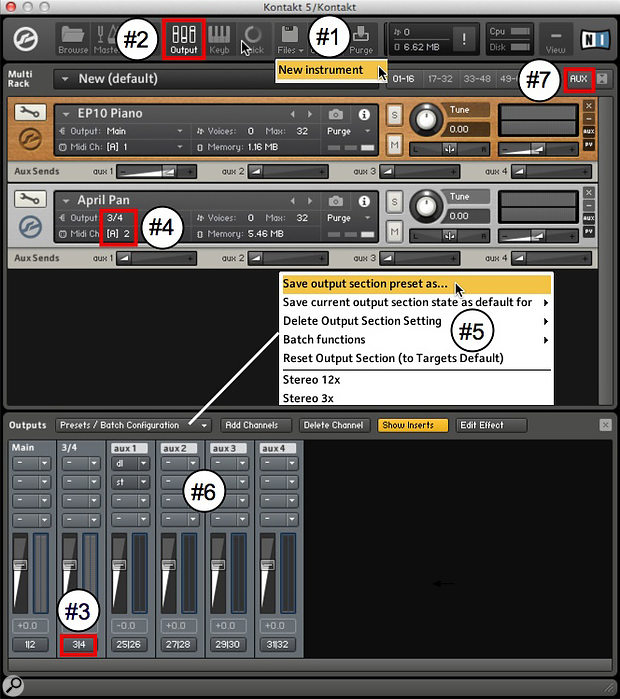Show the Keyboard toolbar icon
The height and width of the screenshot is (699, 620).
219,40
